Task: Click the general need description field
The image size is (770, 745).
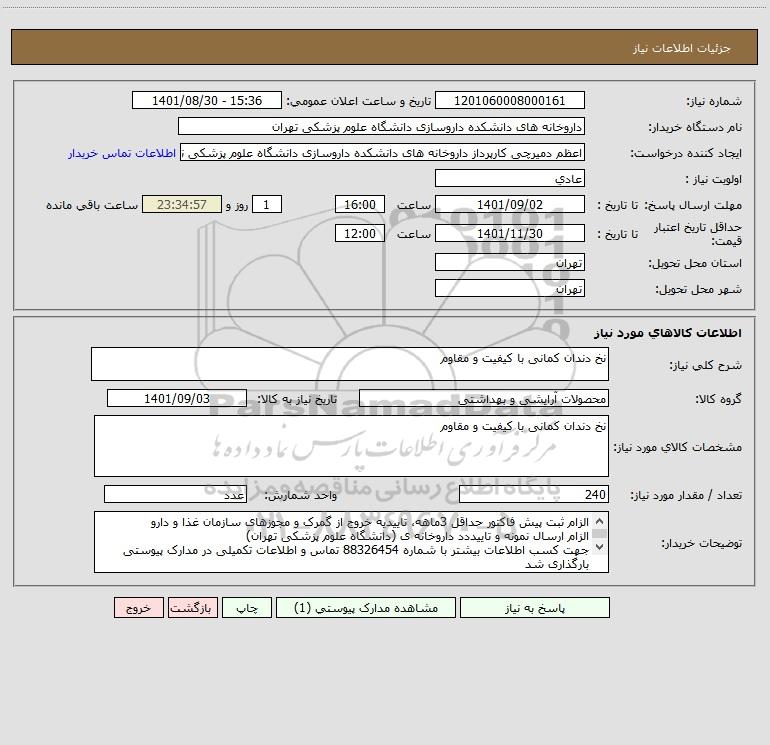Action: (350, 364)
